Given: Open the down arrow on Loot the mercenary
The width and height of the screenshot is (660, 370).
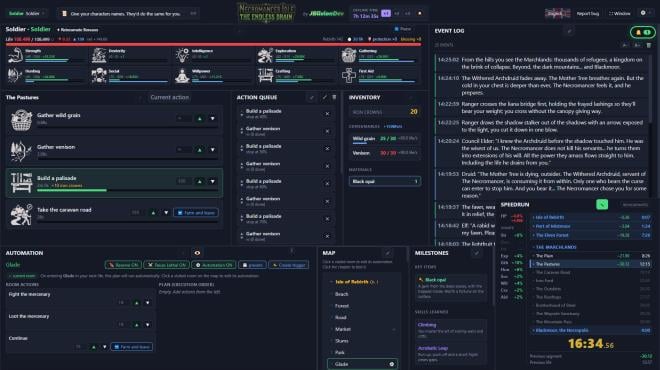Looking at the screenshot, I should (x=147, y=325).
